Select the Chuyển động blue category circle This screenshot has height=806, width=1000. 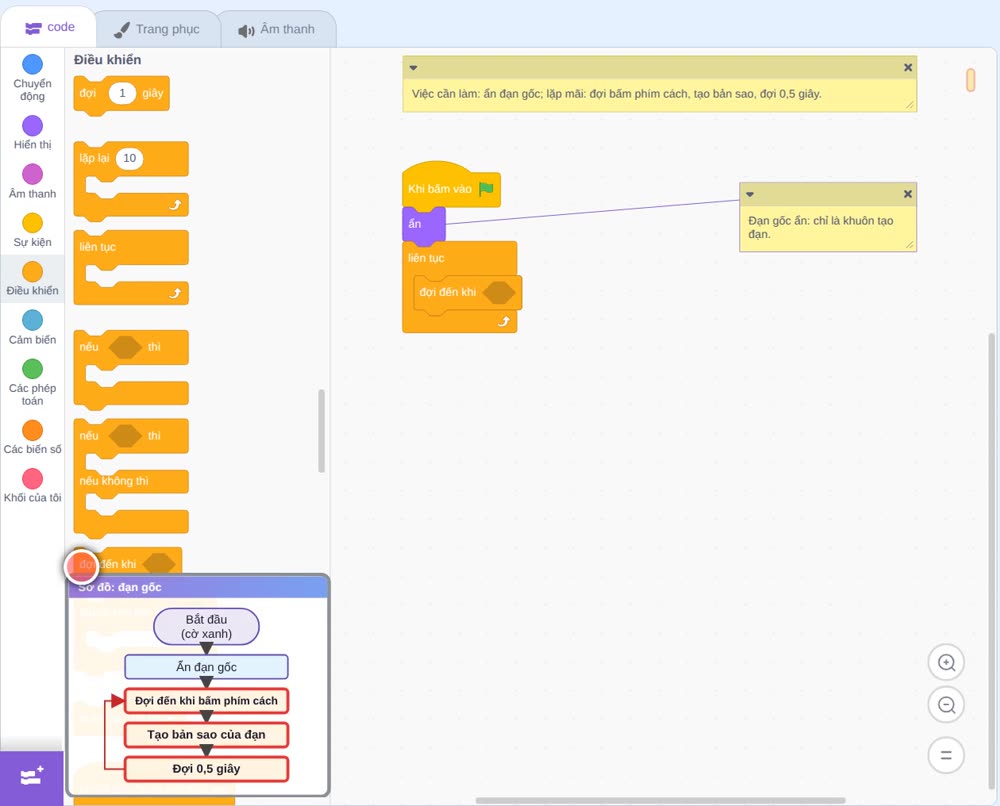[x=32, y=64]
